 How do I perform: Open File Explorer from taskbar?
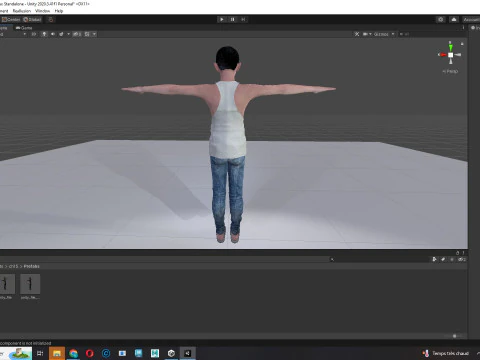point(57,353)
